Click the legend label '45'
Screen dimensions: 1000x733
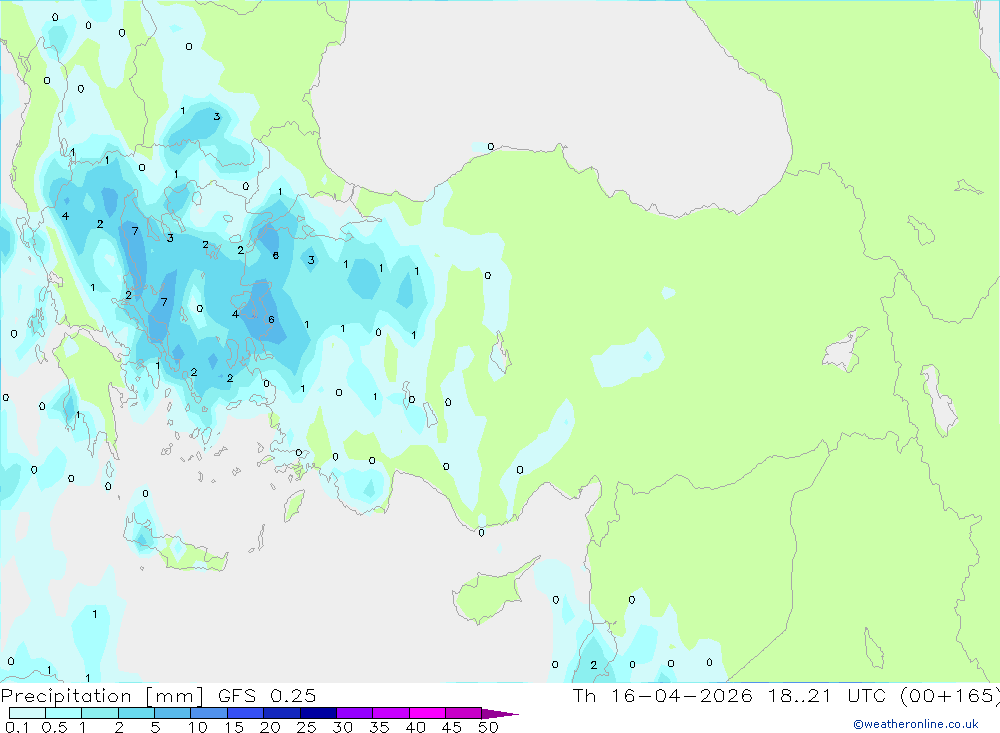coord(452,727)
